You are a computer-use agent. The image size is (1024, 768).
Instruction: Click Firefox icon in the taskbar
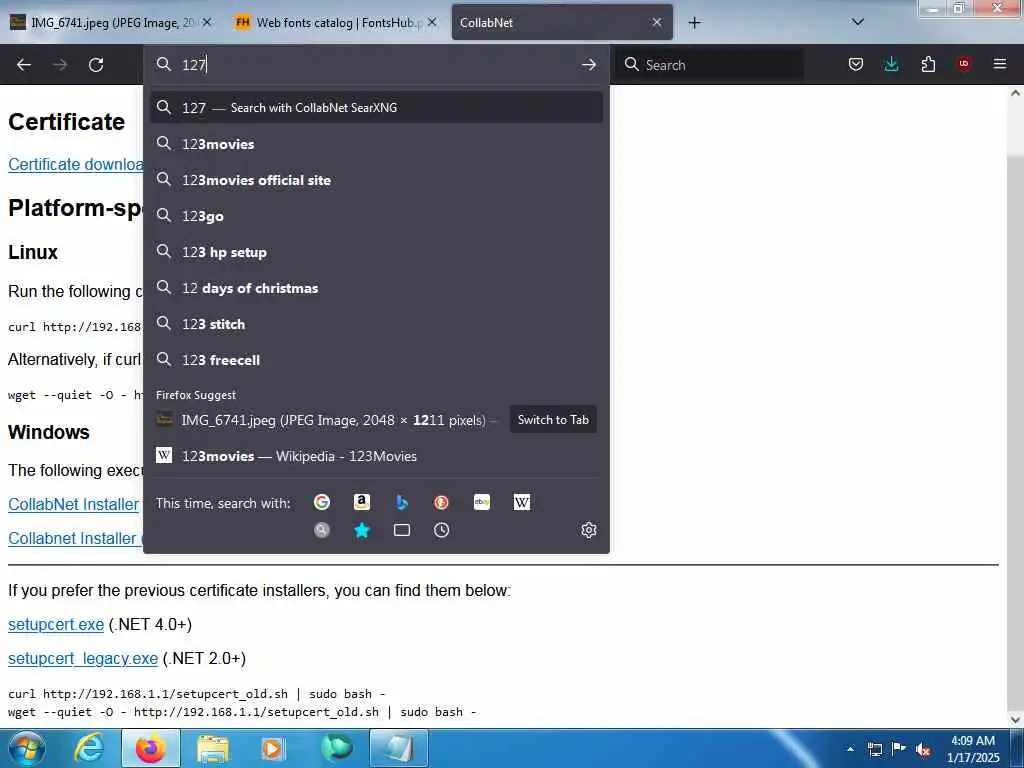click(150, 748)
